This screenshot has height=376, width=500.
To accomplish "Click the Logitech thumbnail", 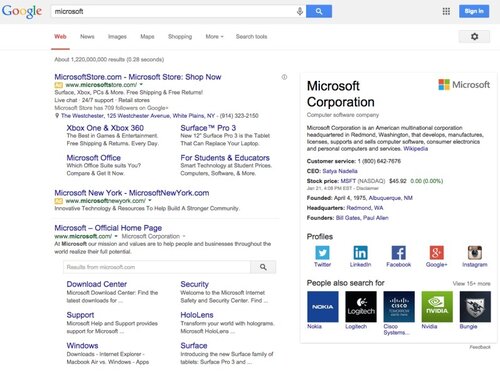I will click(x=361, y=307).
